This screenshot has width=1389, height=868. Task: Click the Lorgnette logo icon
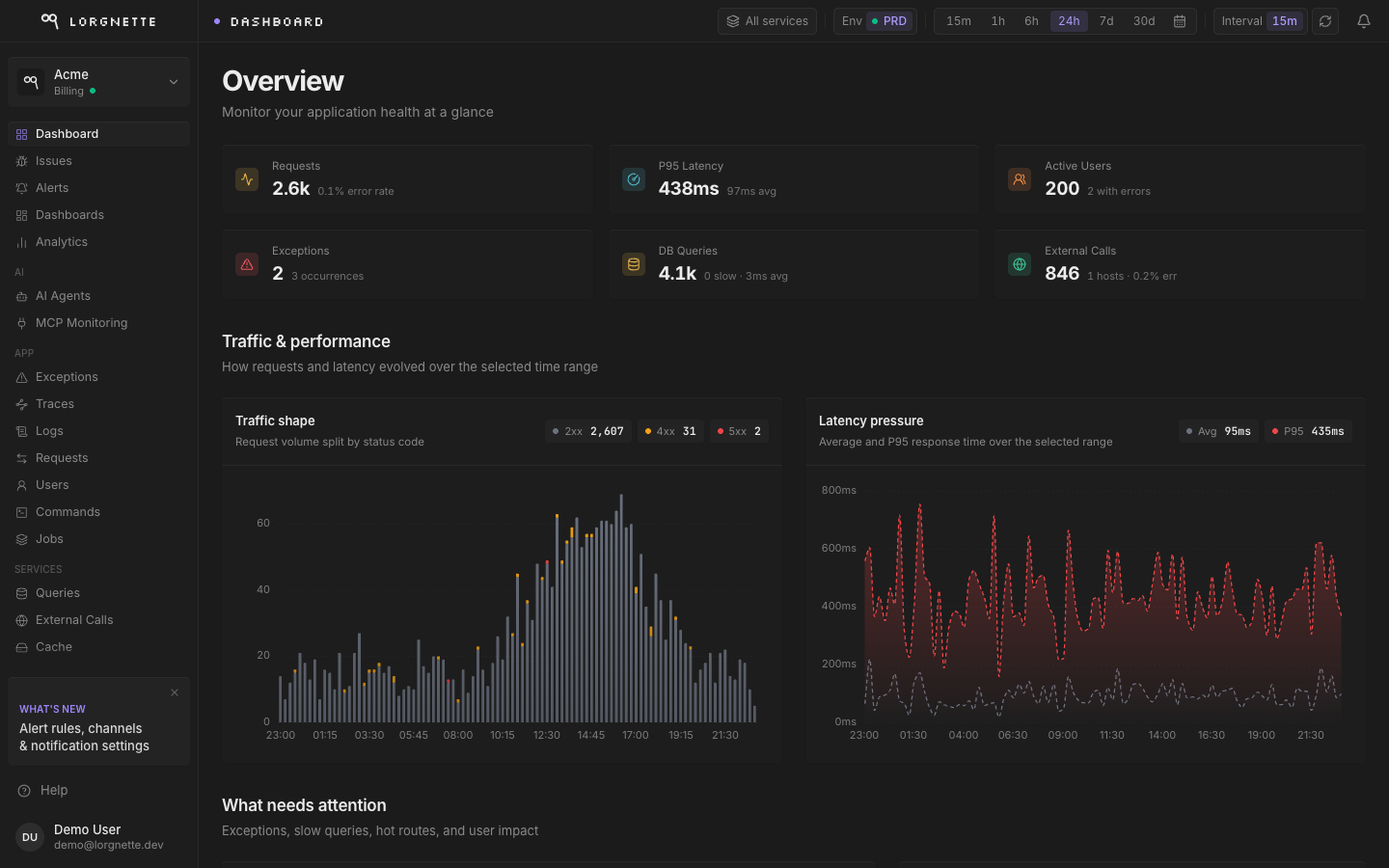tap(49, 20)
